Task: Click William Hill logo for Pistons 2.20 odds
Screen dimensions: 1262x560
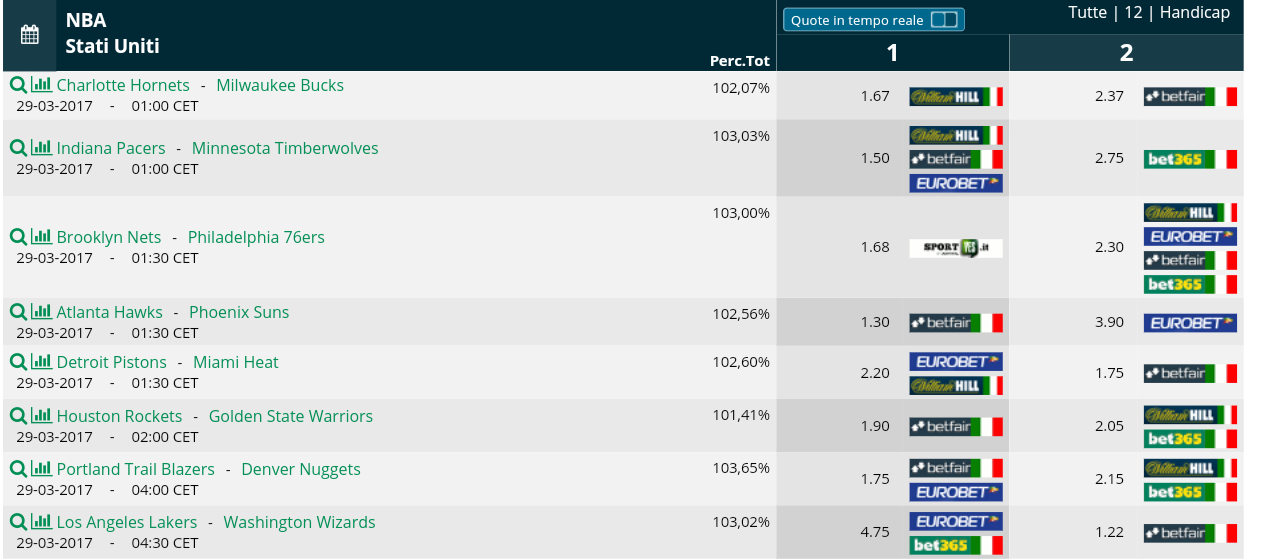Action: click(956, 385)
